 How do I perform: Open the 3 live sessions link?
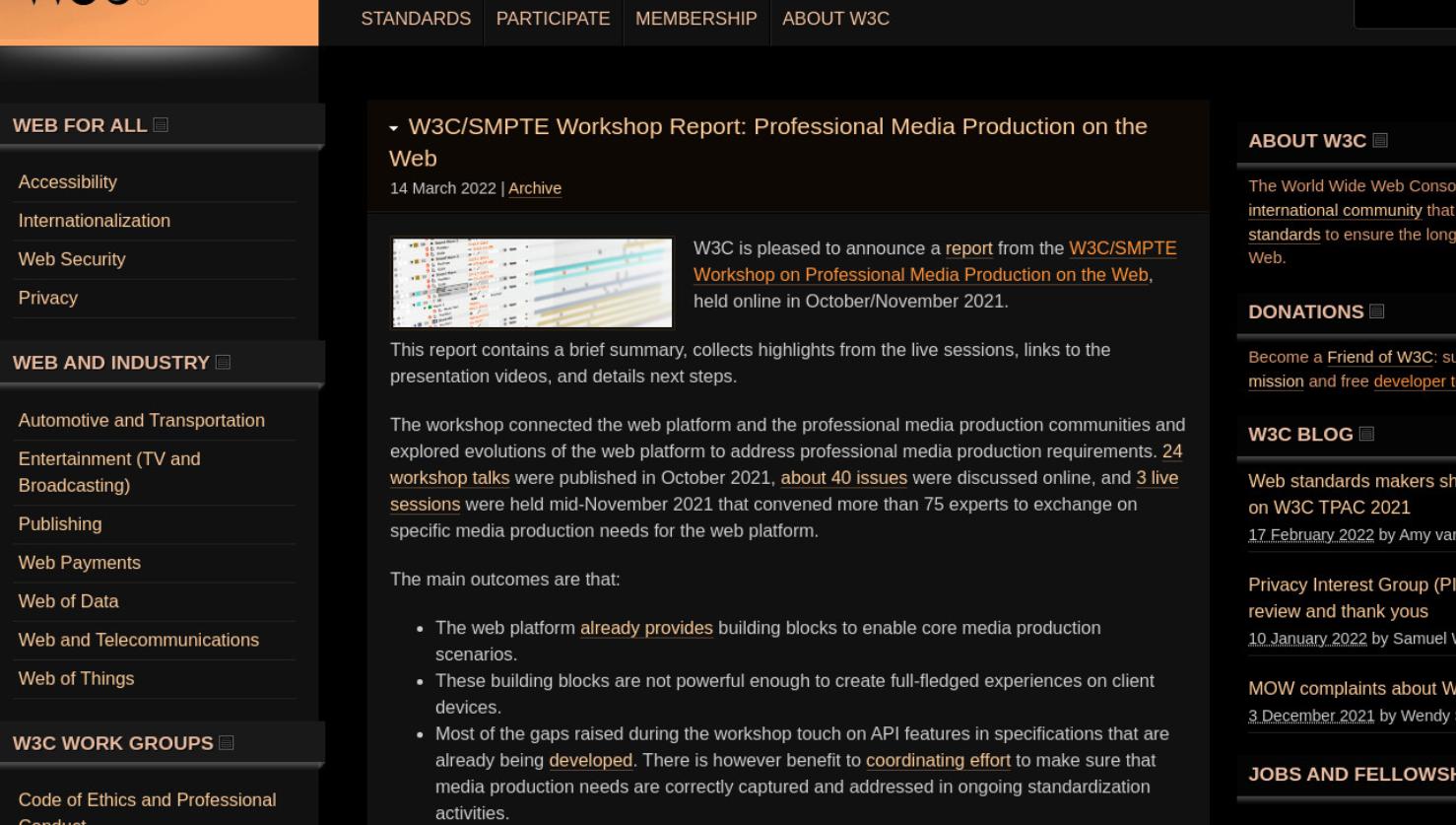784,491
